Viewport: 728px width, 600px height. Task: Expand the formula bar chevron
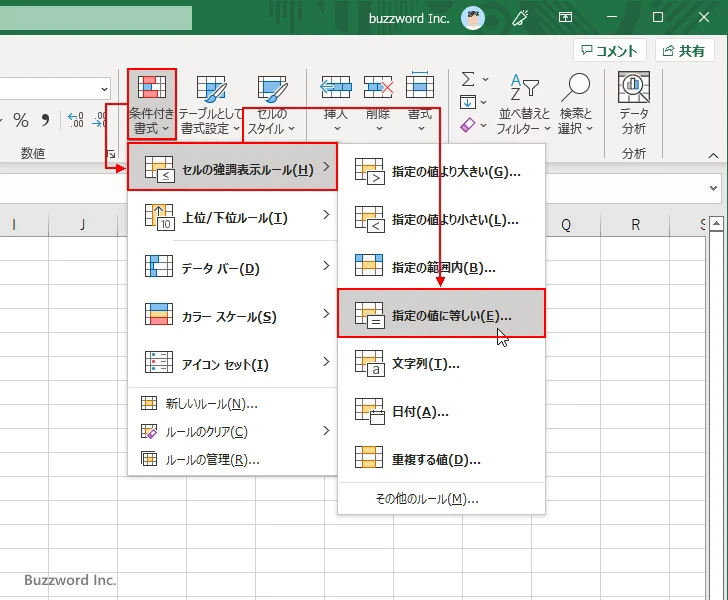coord(713,188)
